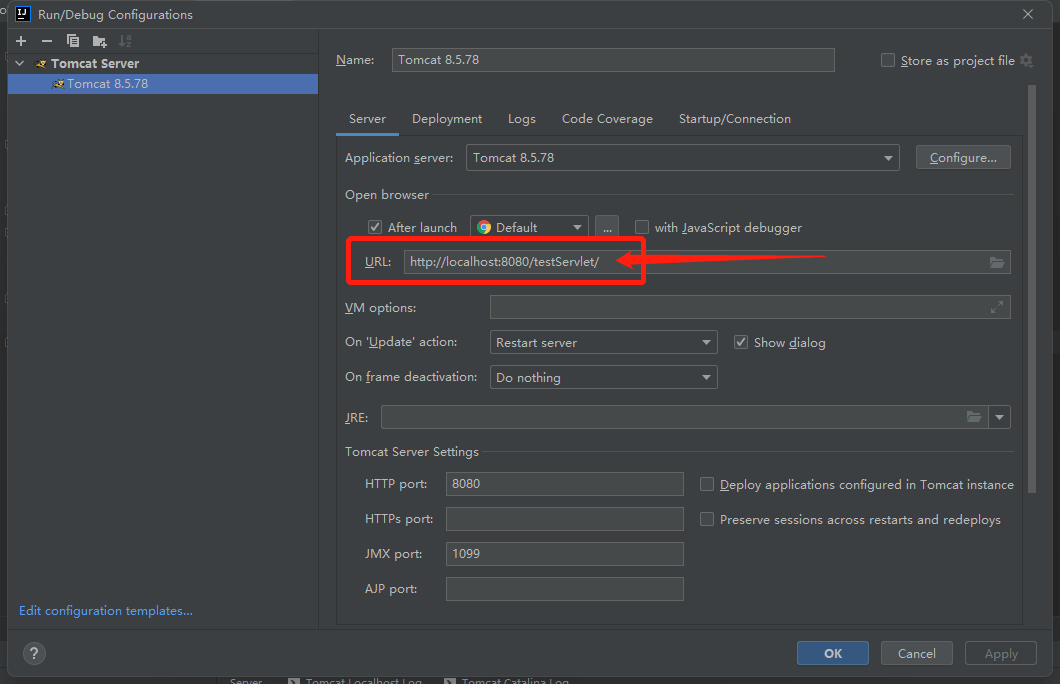Viewport: 1060px width, 684px height.
Task: Click the browse folder icon in URL field
Action: point(997,262)
